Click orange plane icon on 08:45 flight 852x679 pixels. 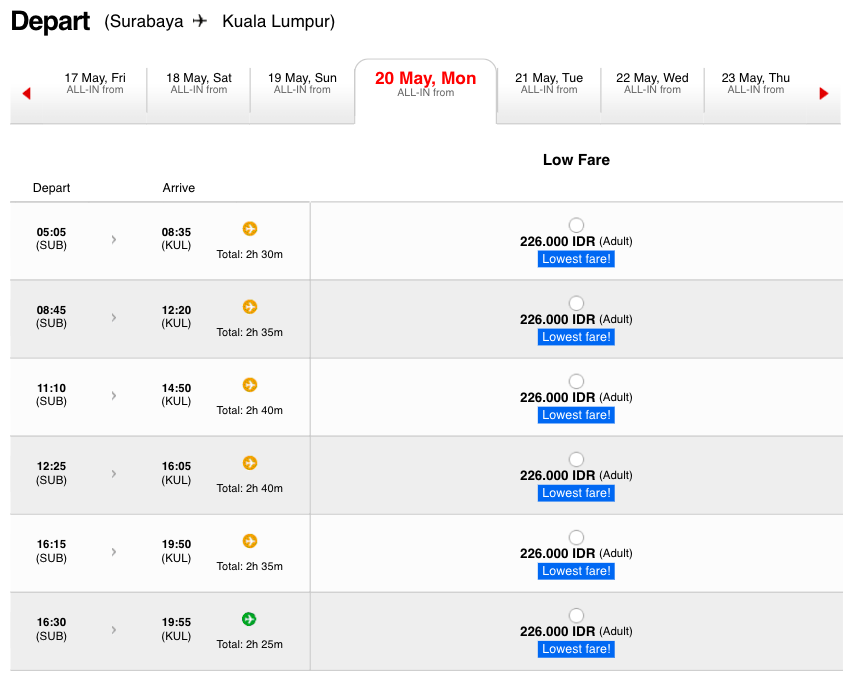pyautogui.click(x=250, y=307)
